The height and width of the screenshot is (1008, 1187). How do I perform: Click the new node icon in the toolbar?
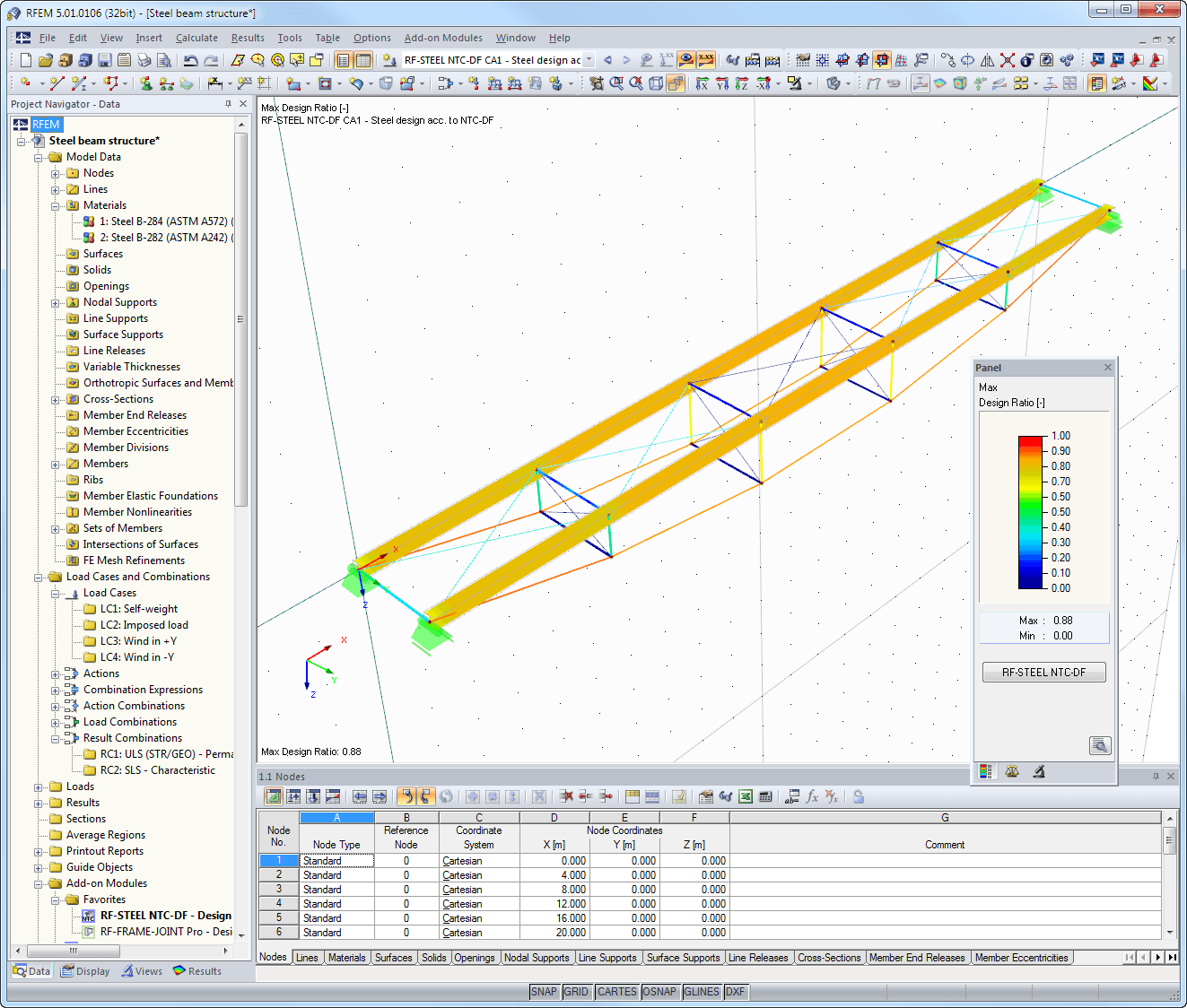click(25, 83)
